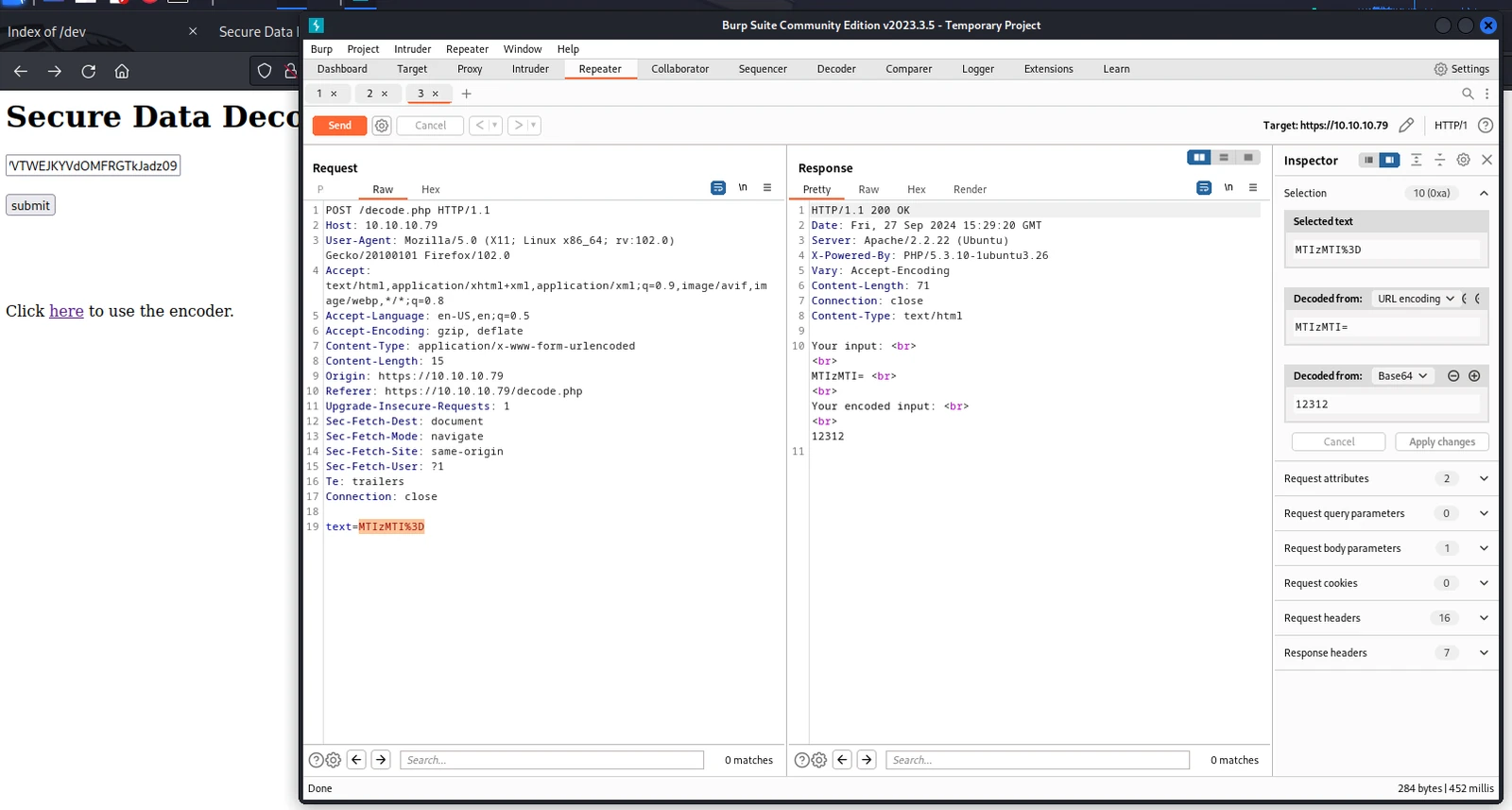The height and width of the screenshot is (810, 1512).
Task: Go to next match in request search
Action: pos(381,759)
